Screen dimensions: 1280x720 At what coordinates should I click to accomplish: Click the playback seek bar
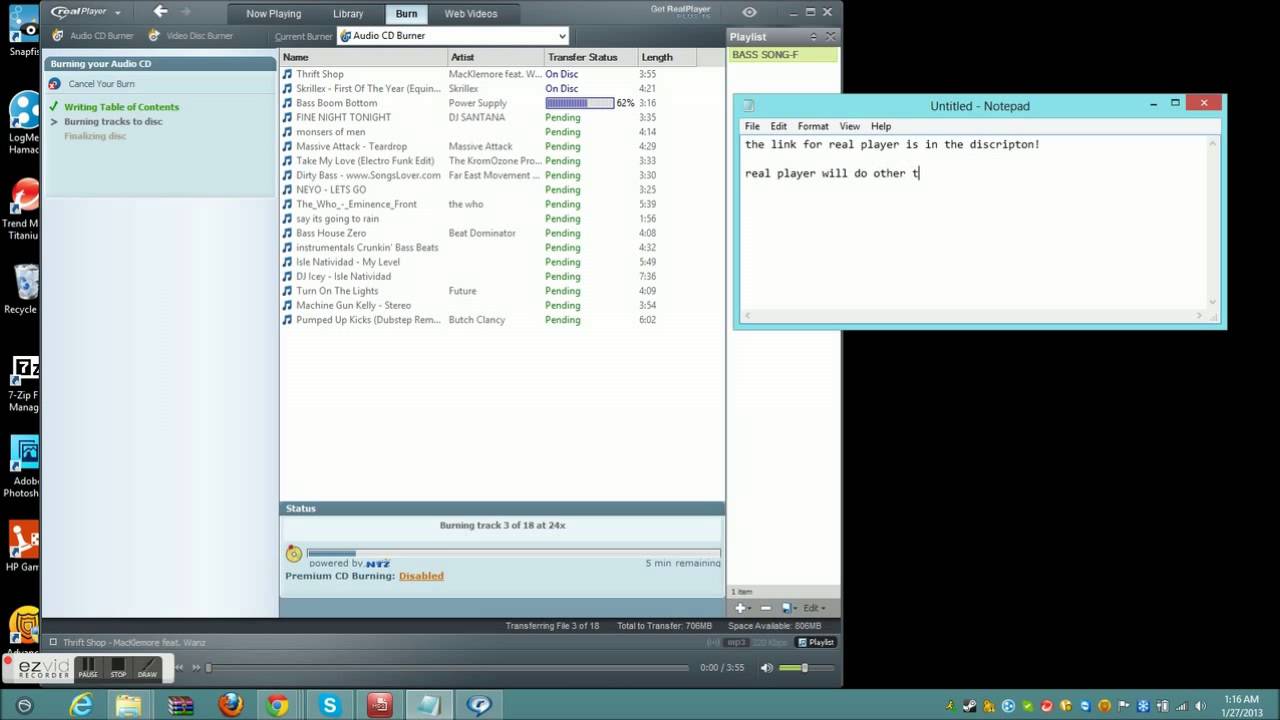(x=447, y=667)
